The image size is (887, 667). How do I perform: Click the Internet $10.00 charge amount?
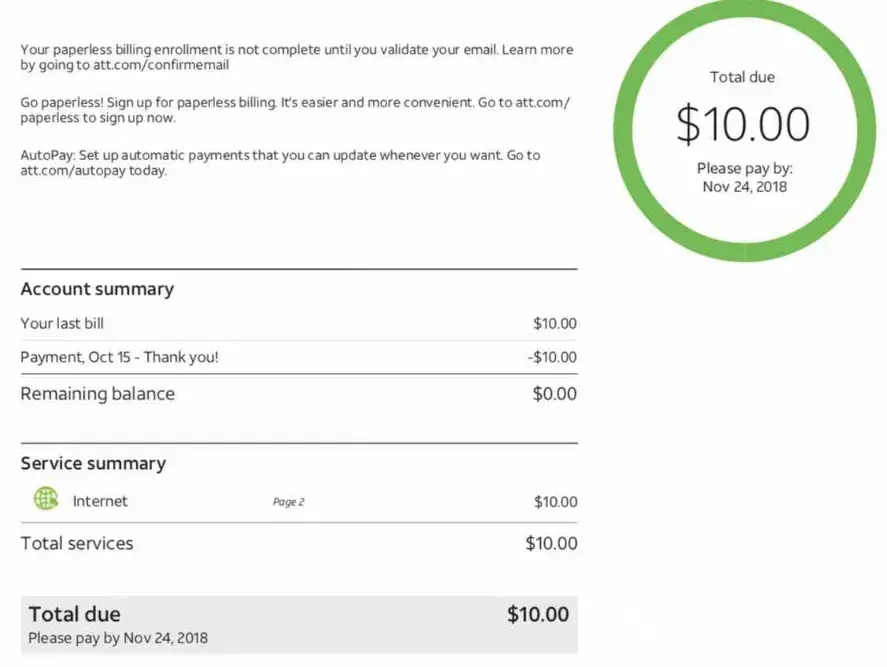click(x=555, y=501)
